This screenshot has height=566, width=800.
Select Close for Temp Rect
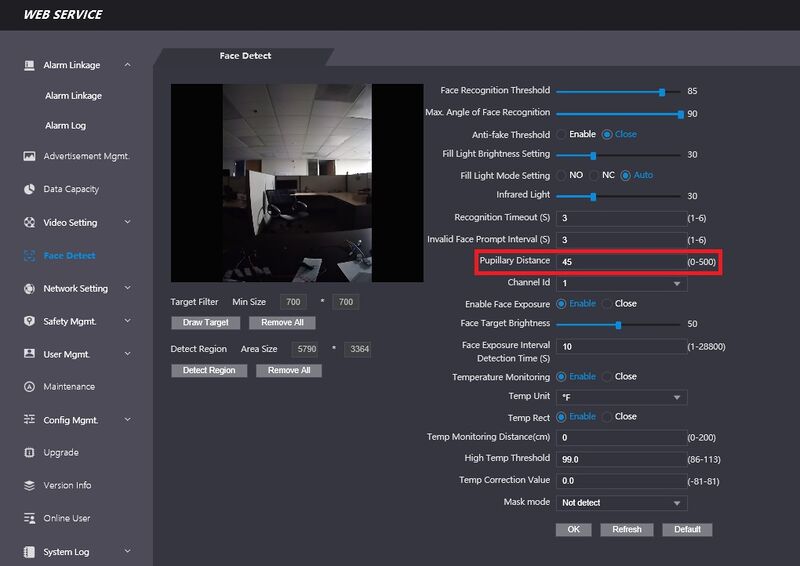tap(607, 417)
